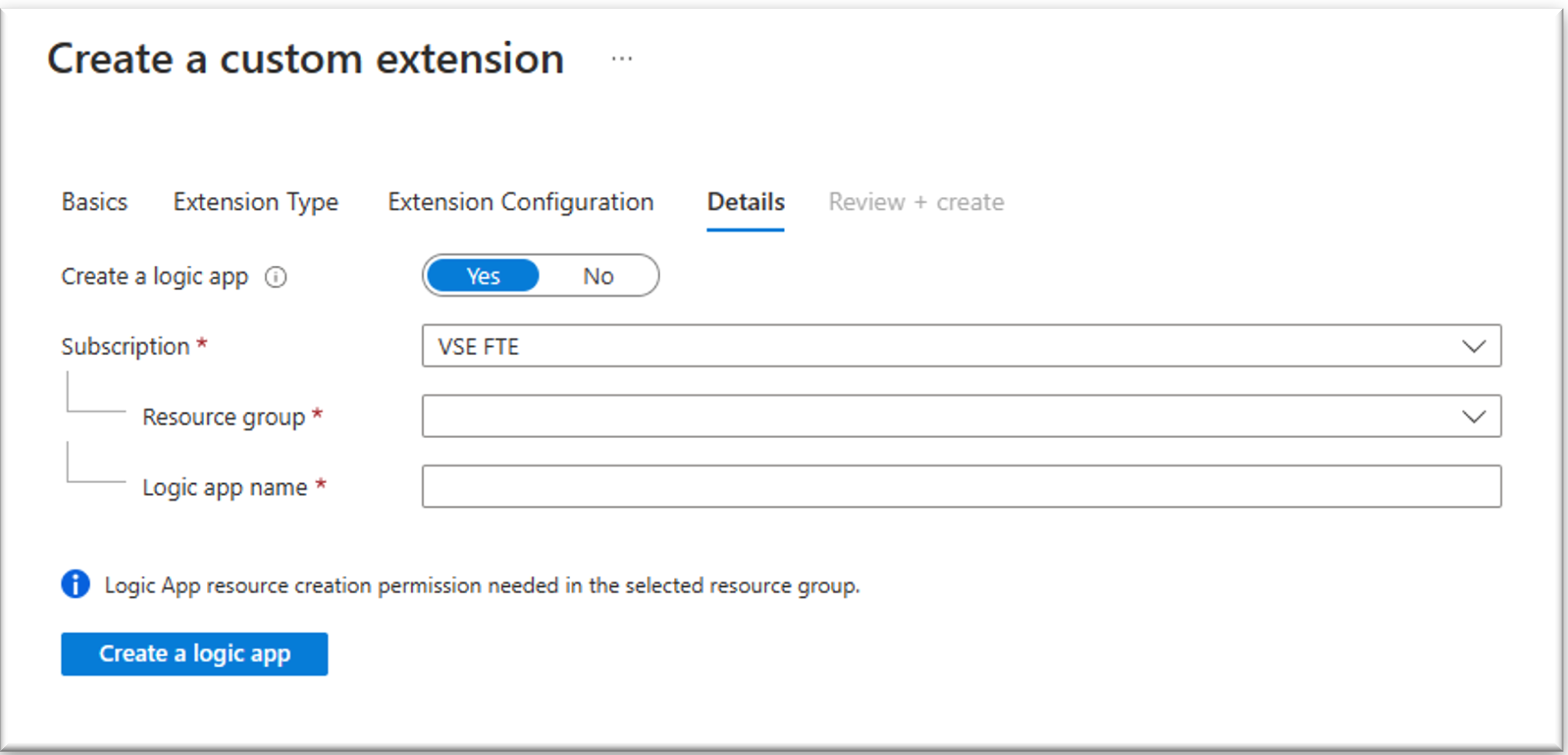Click the info icon beside Create a logic app
Screen dimensions: 1568x755
276,277
